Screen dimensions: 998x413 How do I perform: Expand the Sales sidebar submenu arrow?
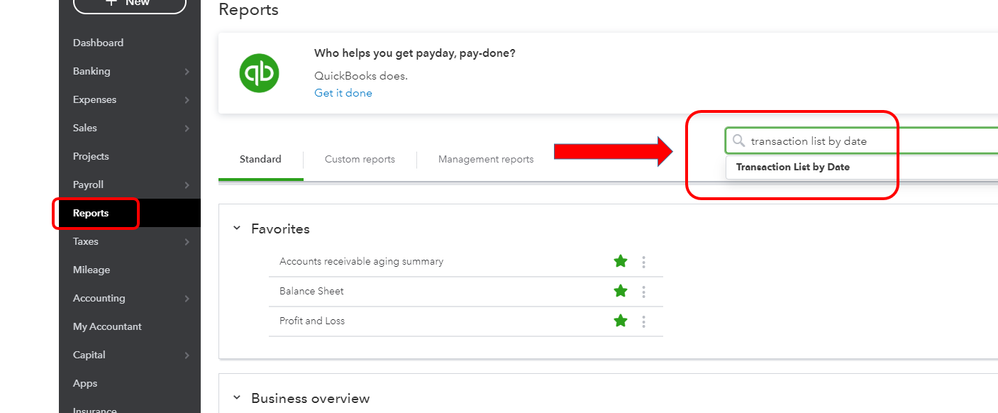pyautogui.click(x=186, y=129)
